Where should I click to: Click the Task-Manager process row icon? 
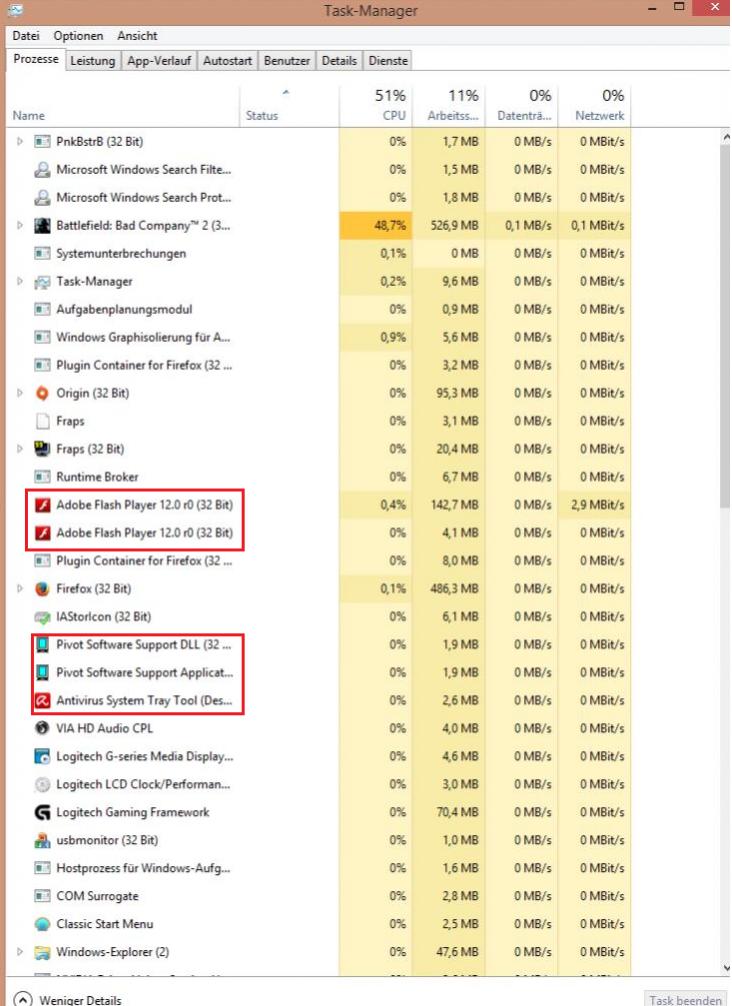[x=42, y=282]
